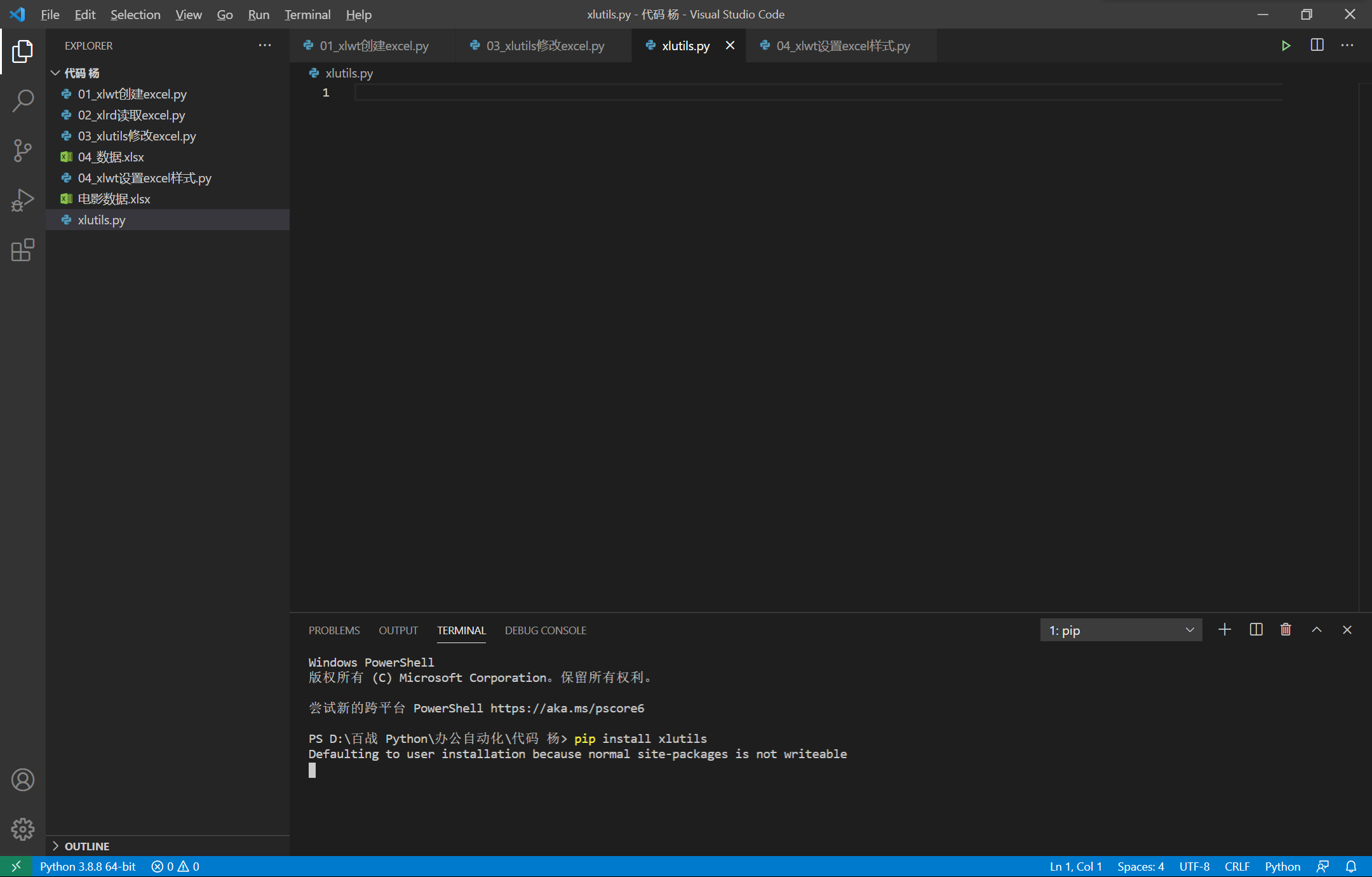The width and height of the screenshot is (1372, 877).
Task: Close the terminal panel
Action: click(1347, 630)
